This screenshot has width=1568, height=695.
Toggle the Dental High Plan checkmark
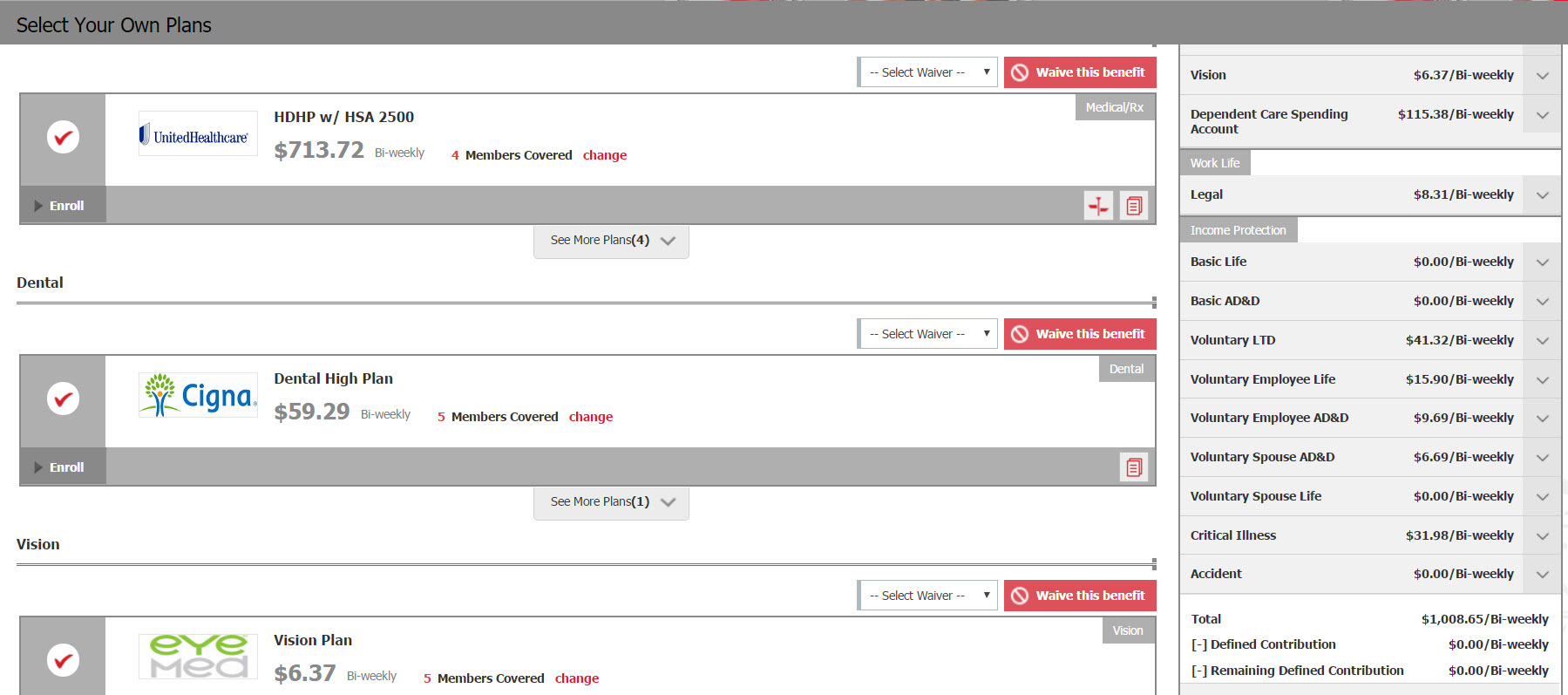coord(63,399)
